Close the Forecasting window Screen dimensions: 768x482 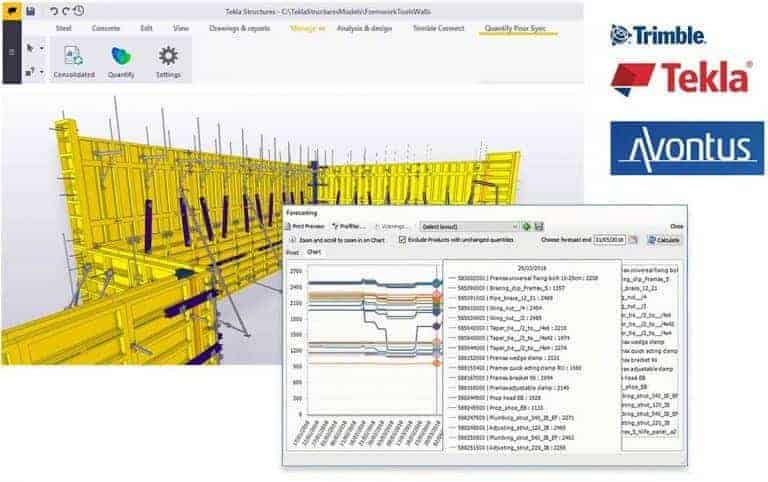pos(676,226)
